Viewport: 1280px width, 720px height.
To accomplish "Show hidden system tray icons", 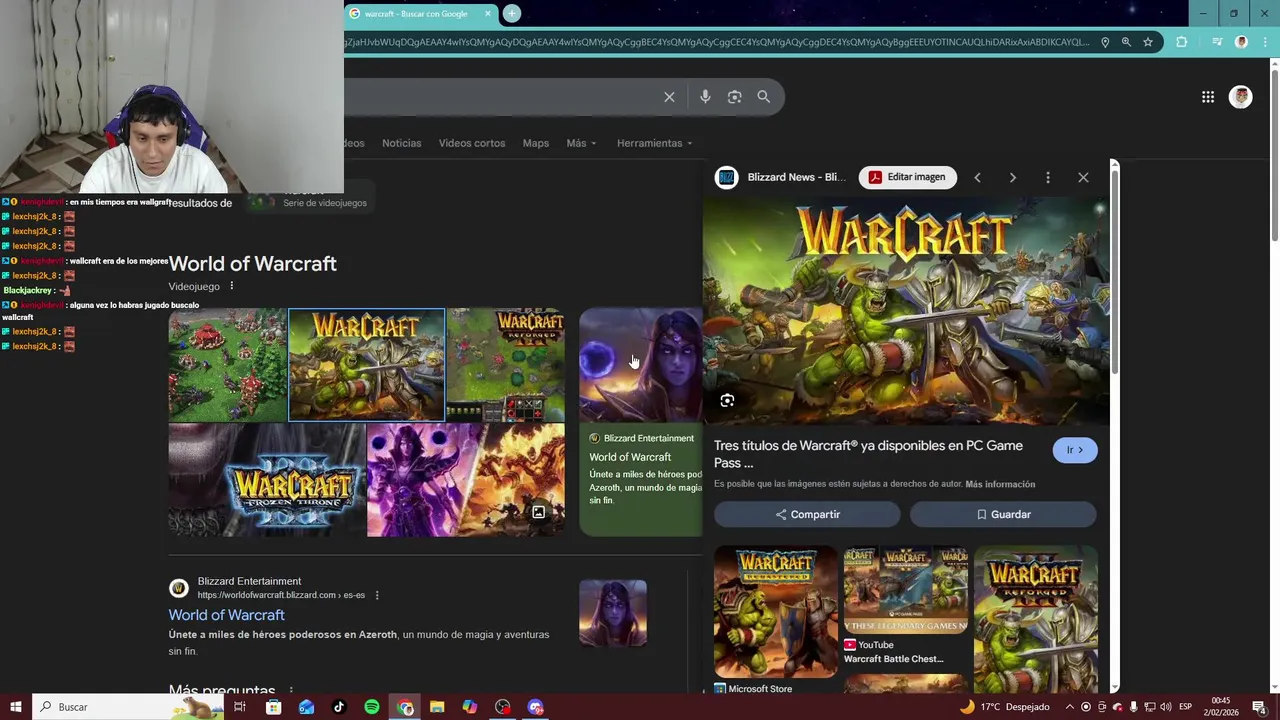I will [1069, 707].
